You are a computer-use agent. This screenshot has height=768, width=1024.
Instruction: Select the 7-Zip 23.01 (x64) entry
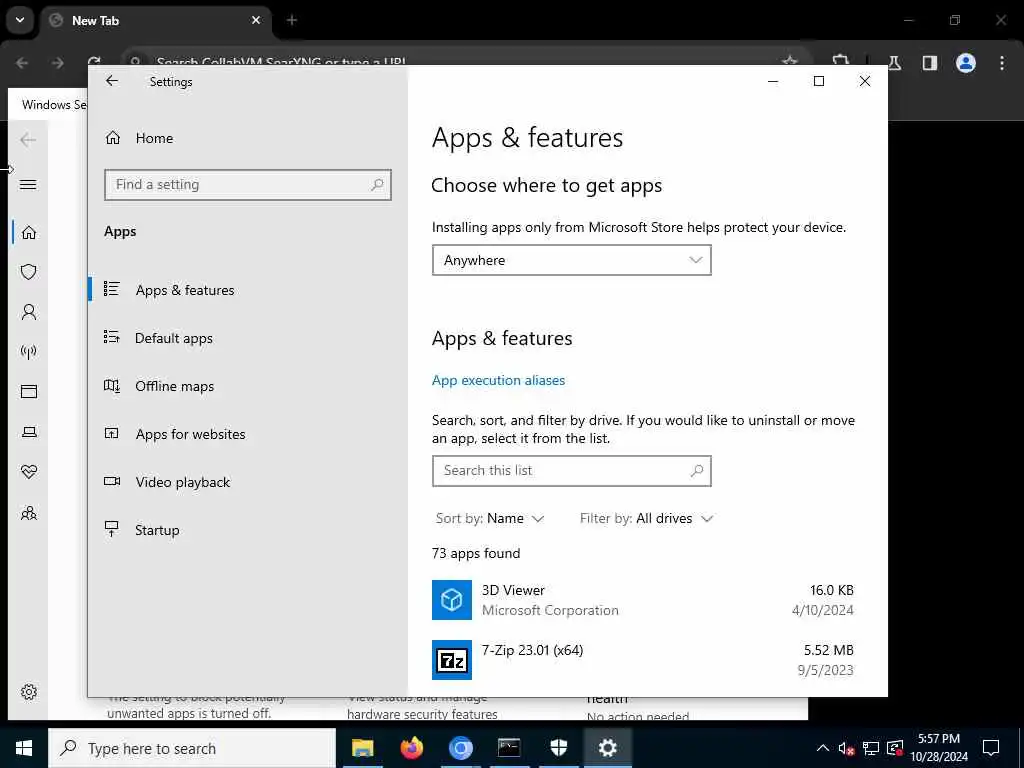pos(643,660)
